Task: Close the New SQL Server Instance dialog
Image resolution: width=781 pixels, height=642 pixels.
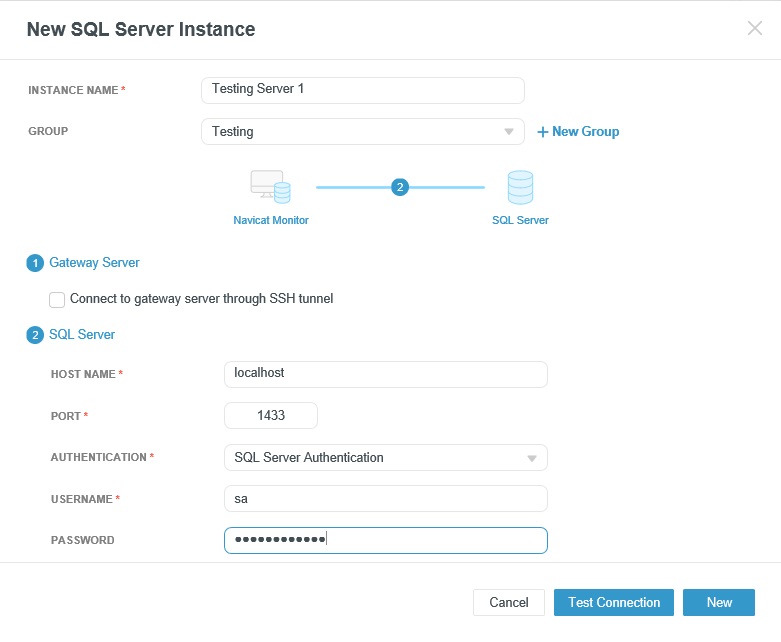Action: click(x=755, y=28)
